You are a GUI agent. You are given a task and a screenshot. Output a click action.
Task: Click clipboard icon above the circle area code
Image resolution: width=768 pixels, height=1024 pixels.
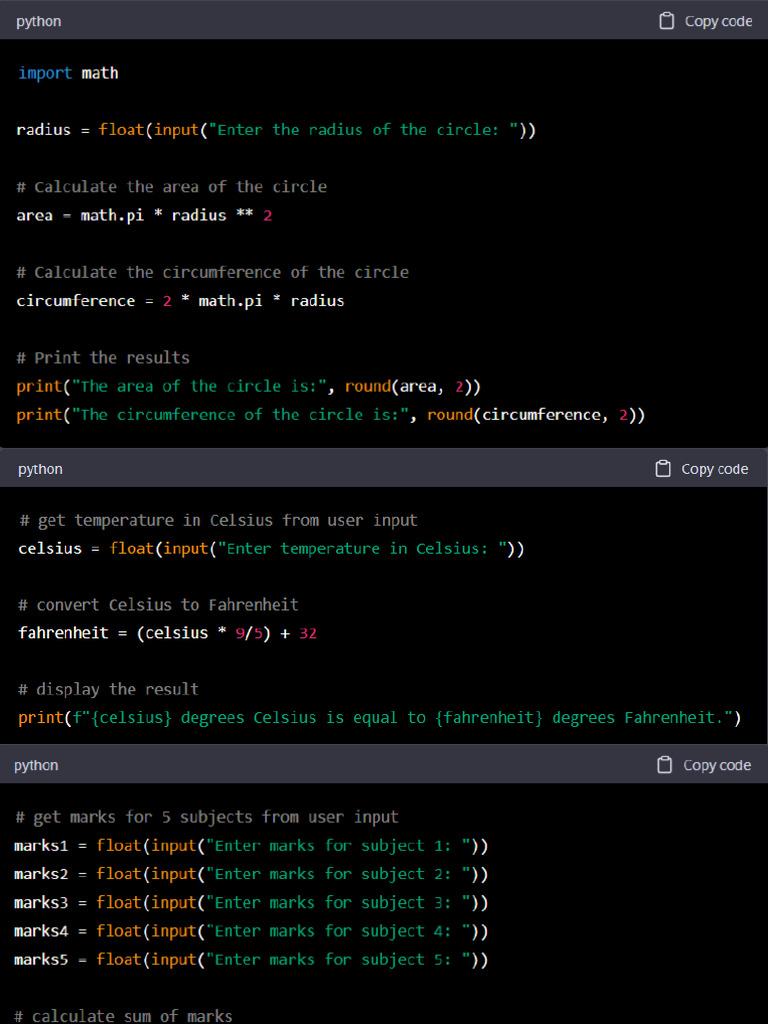tap(667, 21)
